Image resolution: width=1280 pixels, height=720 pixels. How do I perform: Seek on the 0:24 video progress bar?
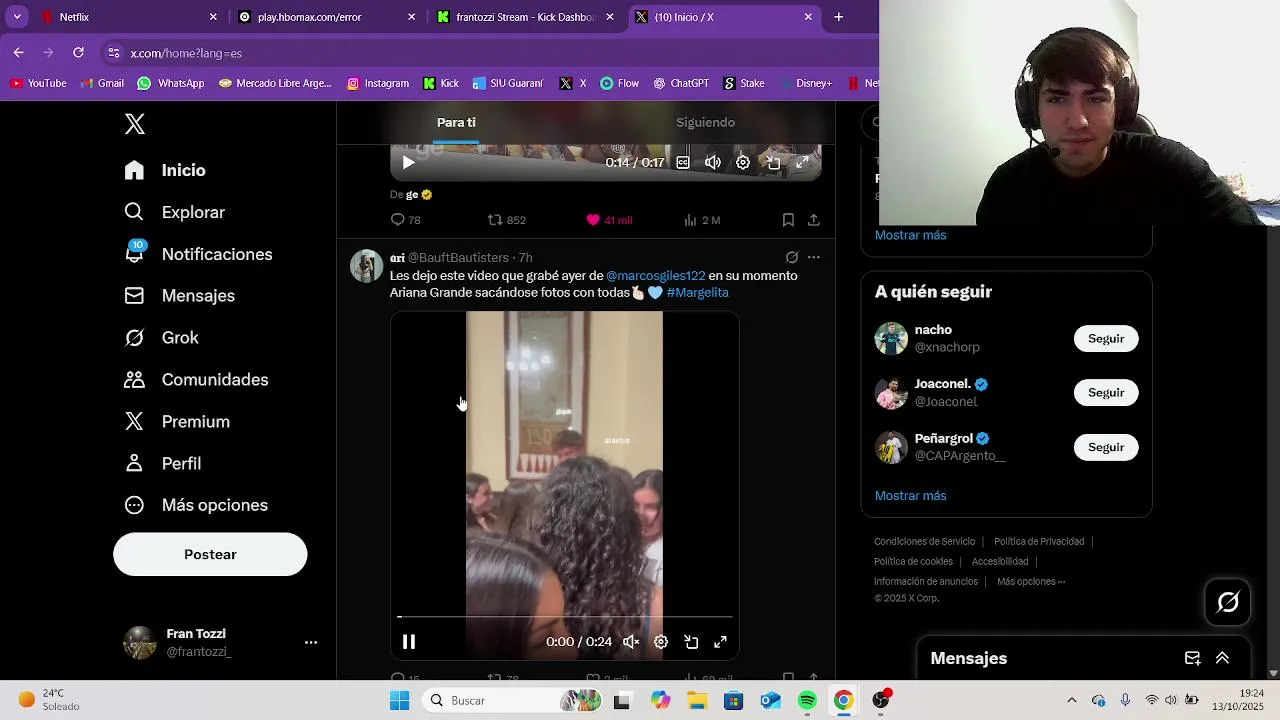click(x=565, y=617)
